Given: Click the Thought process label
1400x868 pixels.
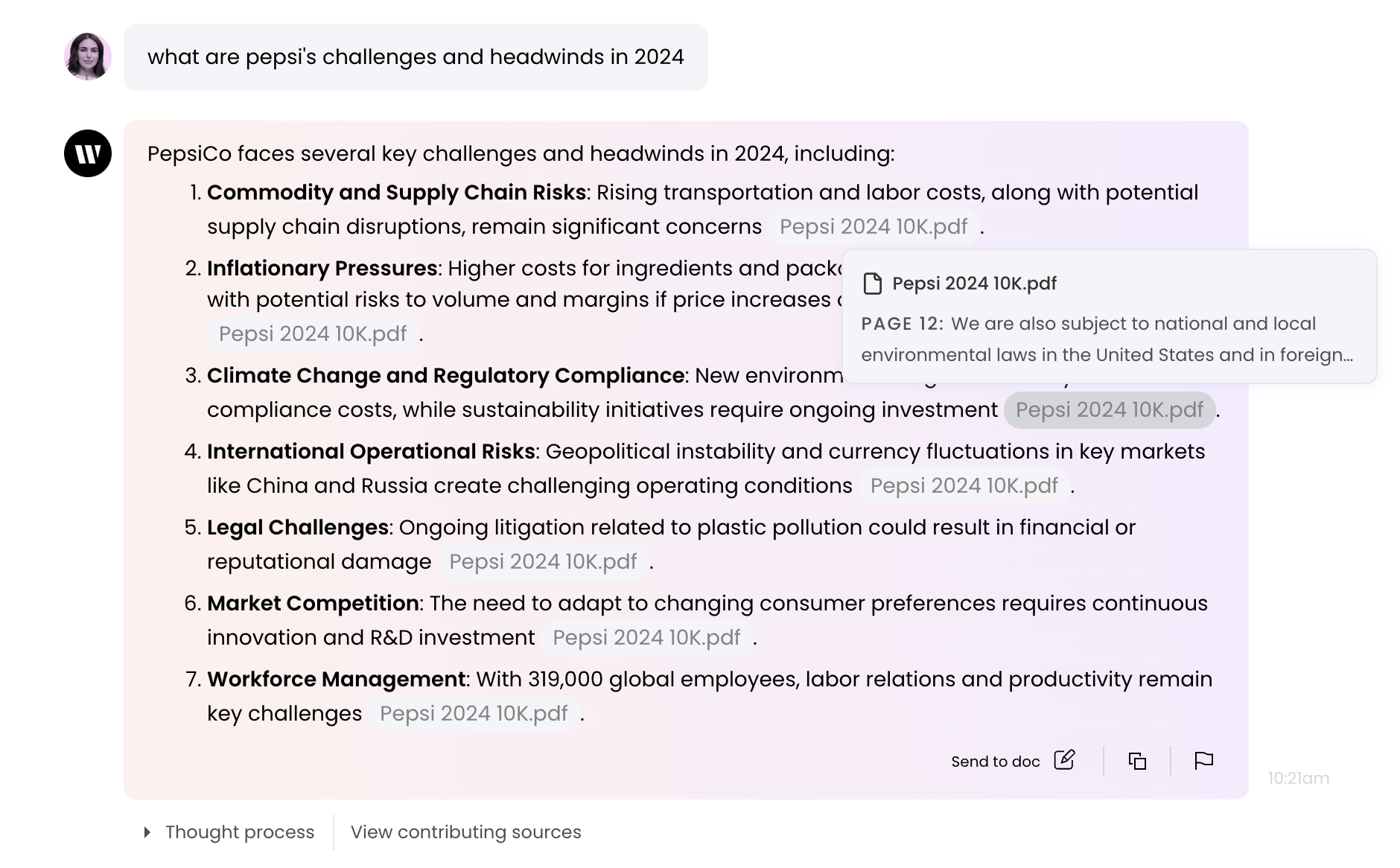Looking at the screenshot, I should tap(240, 832).
